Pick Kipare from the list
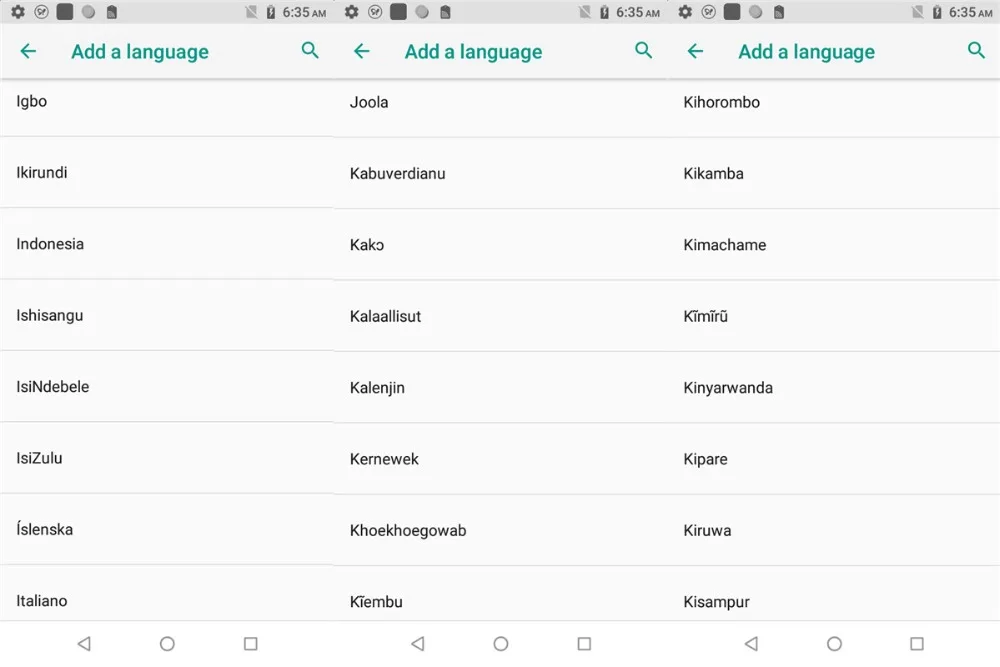The width and height of the screenshot is (1000, 667). pyautogui.click(x=834, y=459)
